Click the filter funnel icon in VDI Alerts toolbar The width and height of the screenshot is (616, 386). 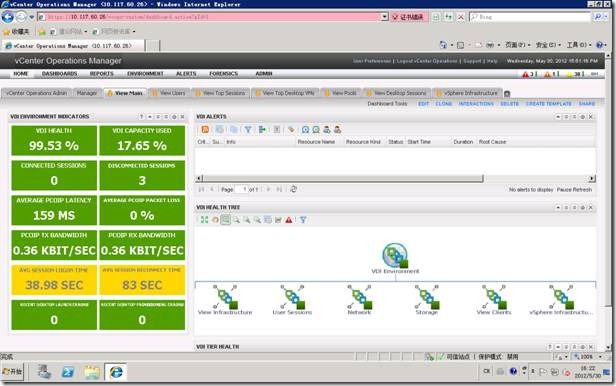(248, 130)
